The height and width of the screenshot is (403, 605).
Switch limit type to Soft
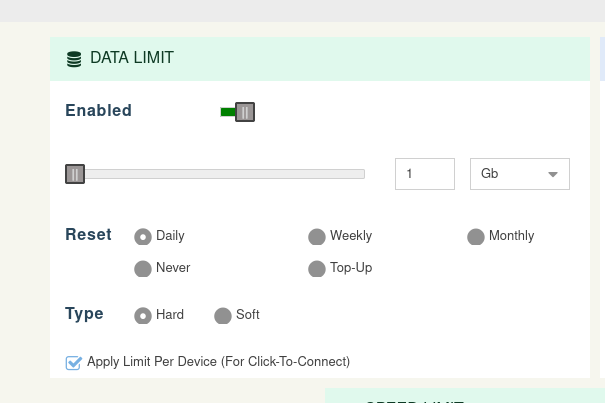(x=223, y=316)
